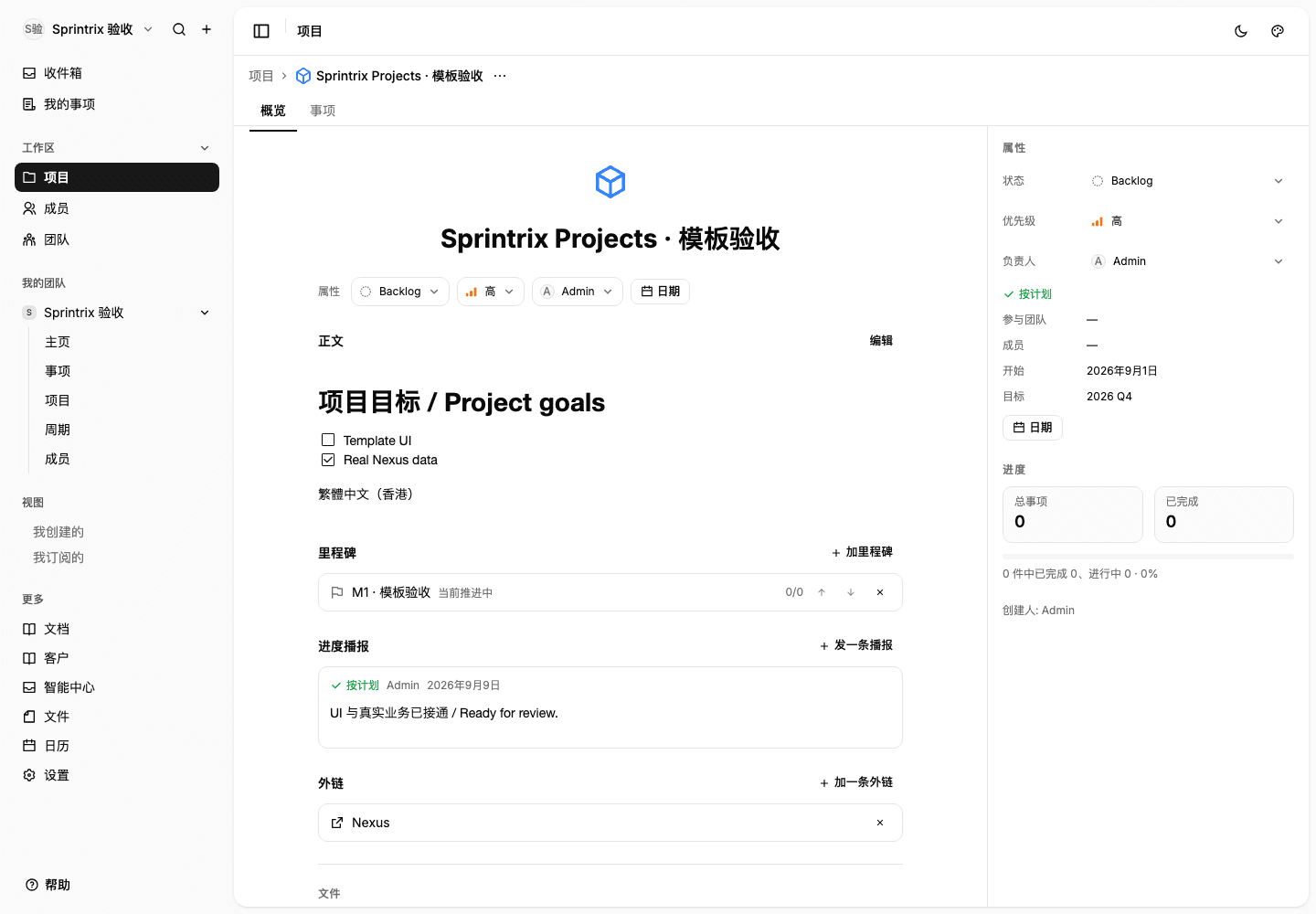Open the Backlog status dropdown under title

point(400,292)
